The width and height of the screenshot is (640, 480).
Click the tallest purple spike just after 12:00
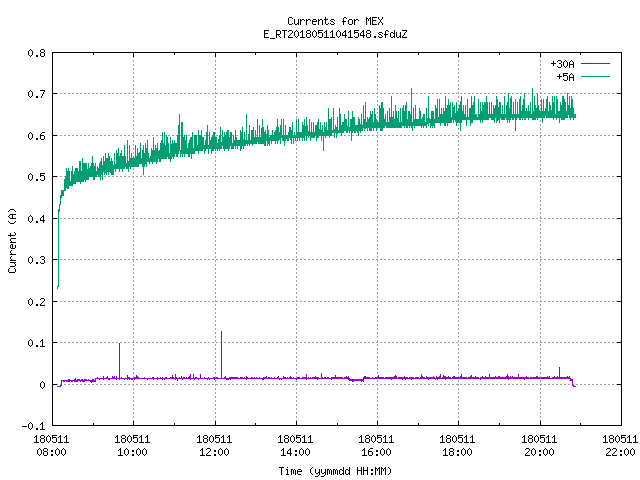pyautogui.click(x=222, y=354)
